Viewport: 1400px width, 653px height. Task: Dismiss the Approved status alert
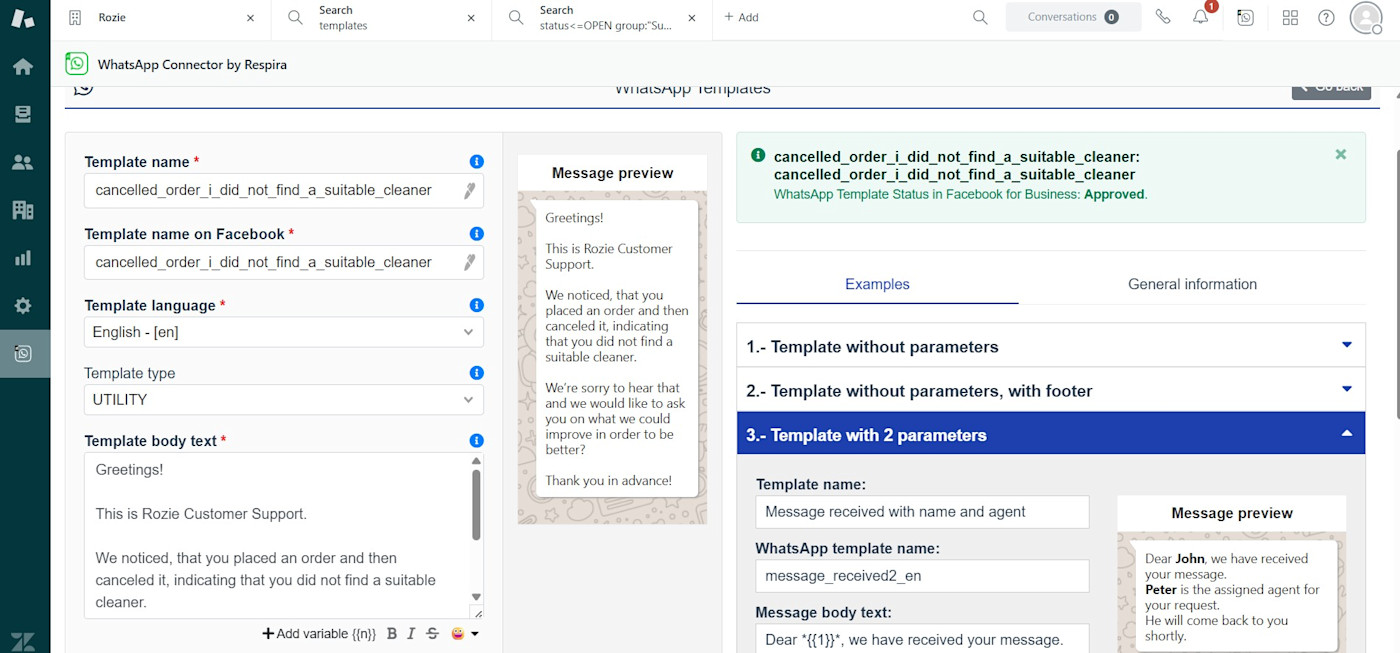click(x=1341, y=154)
